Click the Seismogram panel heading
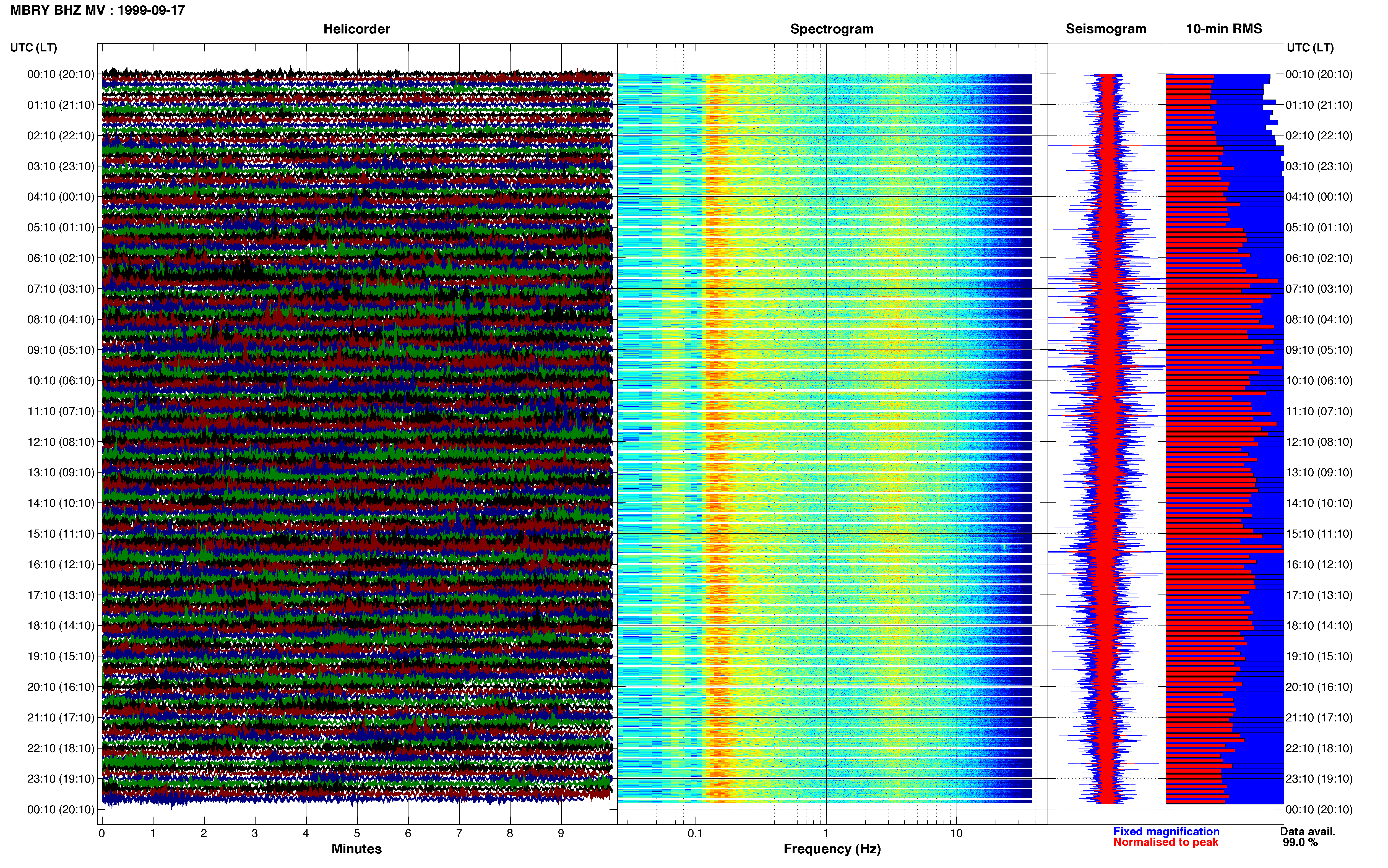The height and width of the screenshot is (868, 1388). (1106, 29)
